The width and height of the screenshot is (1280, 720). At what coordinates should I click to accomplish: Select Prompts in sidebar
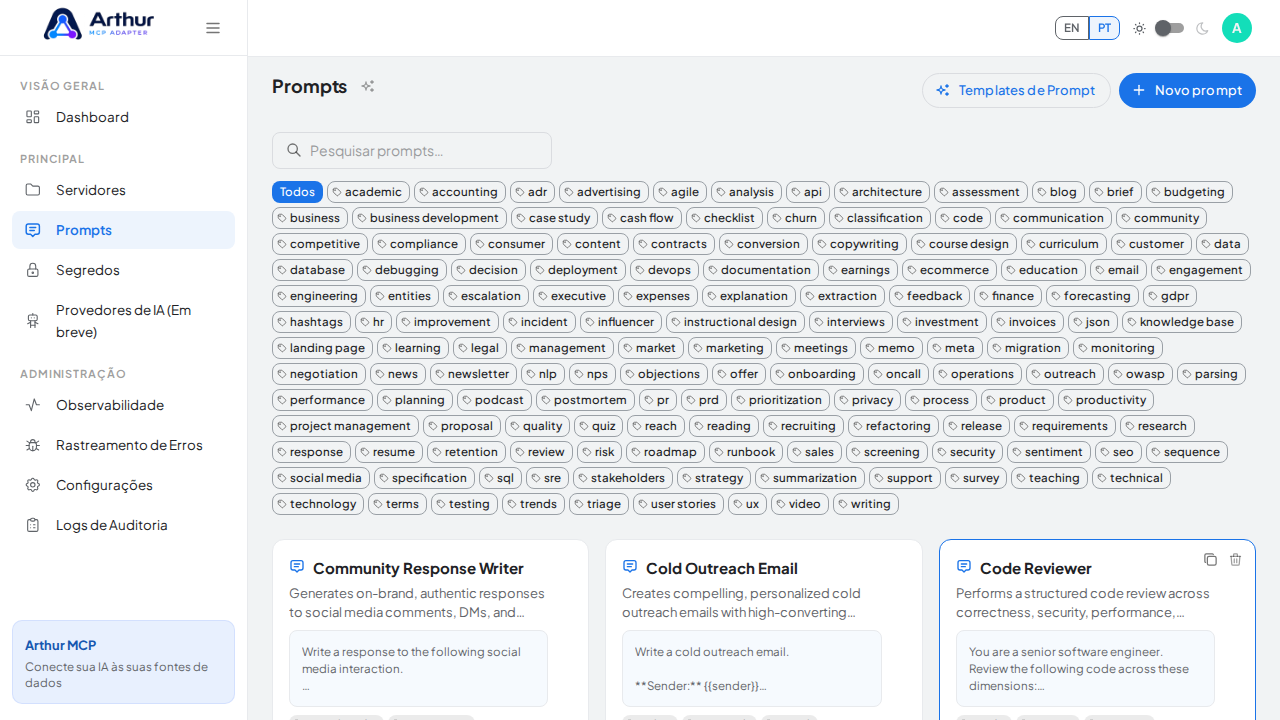pos(123,230)
